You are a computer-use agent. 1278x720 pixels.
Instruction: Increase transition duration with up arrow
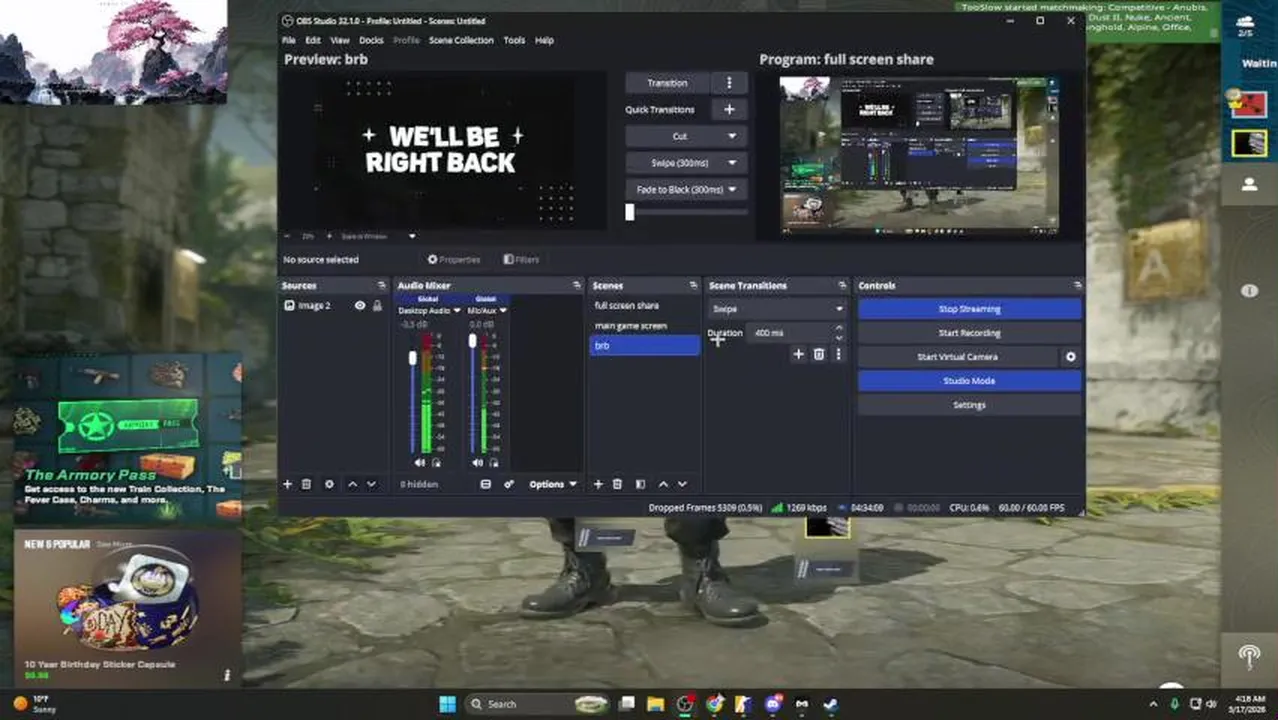(838, 328)
